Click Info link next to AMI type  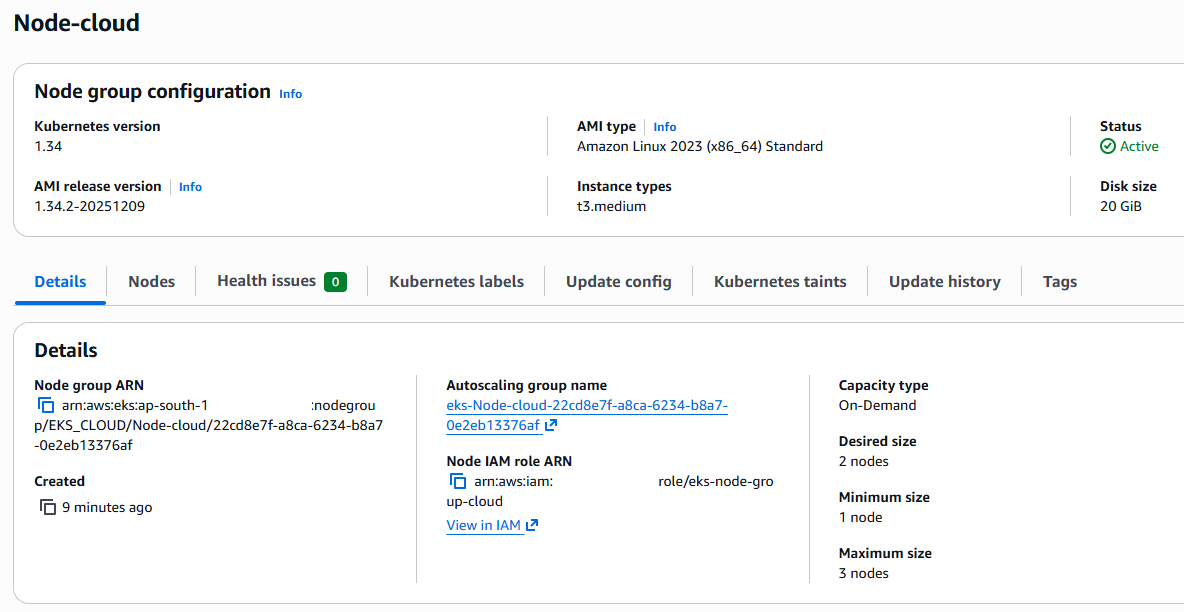(664, 127)
